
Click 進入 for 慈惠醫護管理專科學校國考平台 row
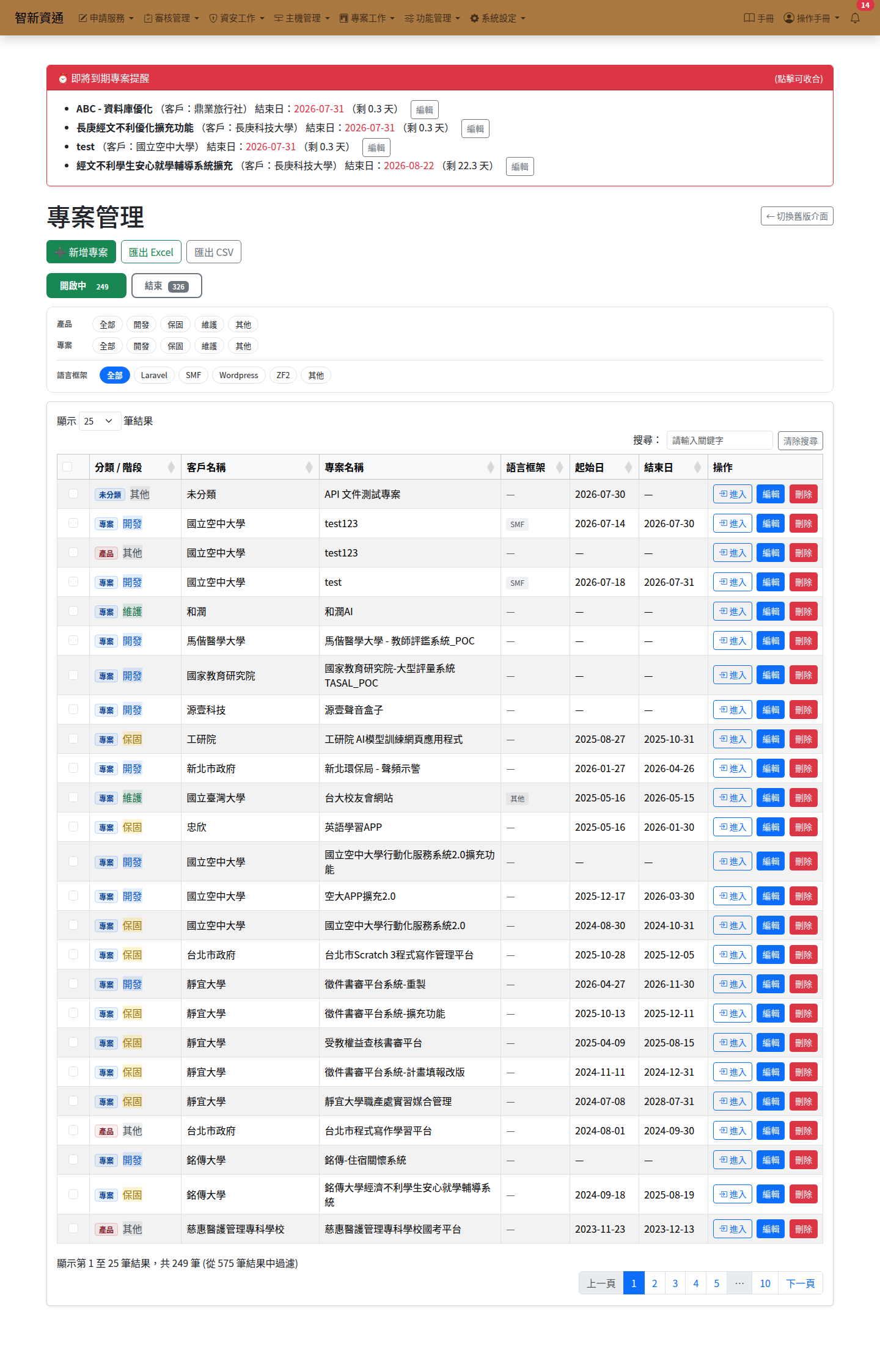[x=732, y=1229]
